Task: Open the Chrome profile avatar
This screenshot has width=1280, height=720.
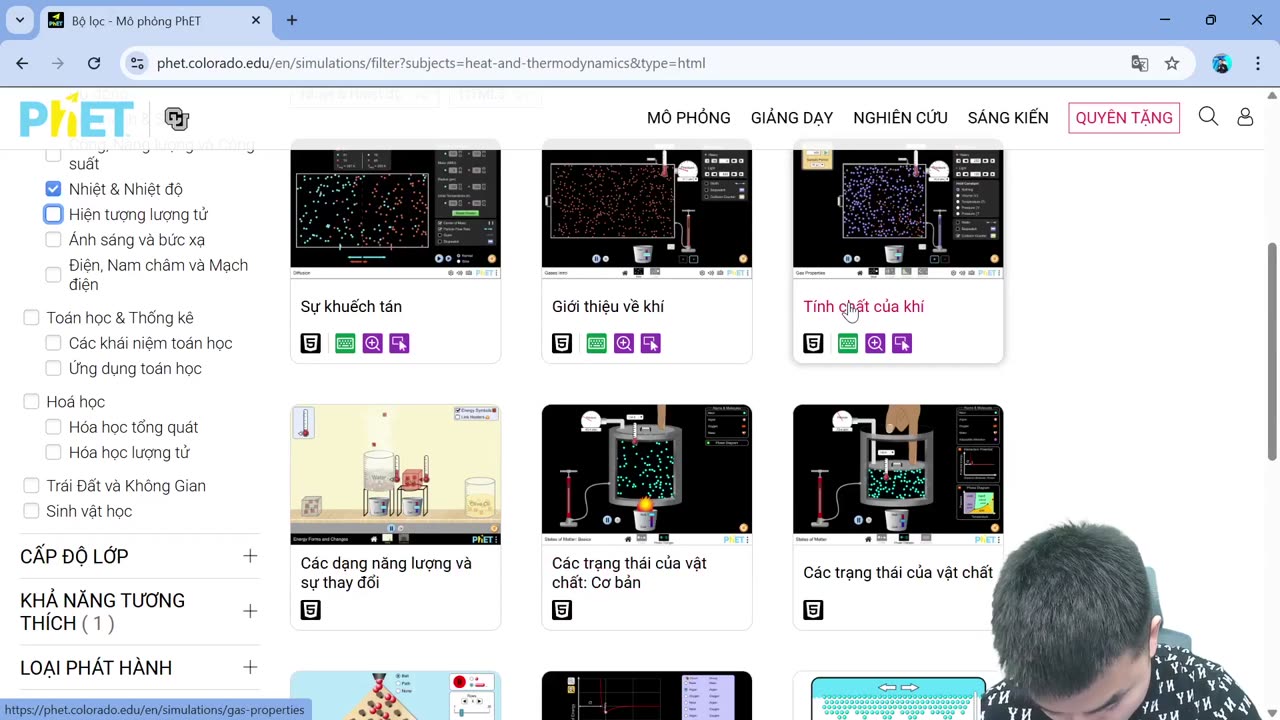Action: [x=1221, y=63]
